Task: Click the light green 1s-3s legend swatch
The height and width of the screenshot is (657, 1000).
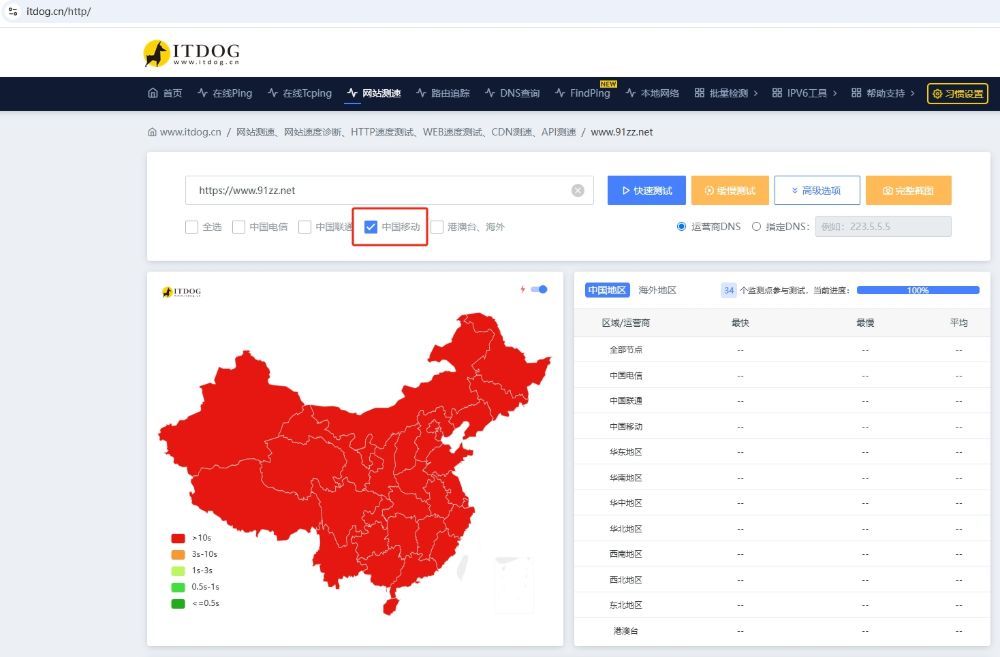Action: [x=178, y=571]
